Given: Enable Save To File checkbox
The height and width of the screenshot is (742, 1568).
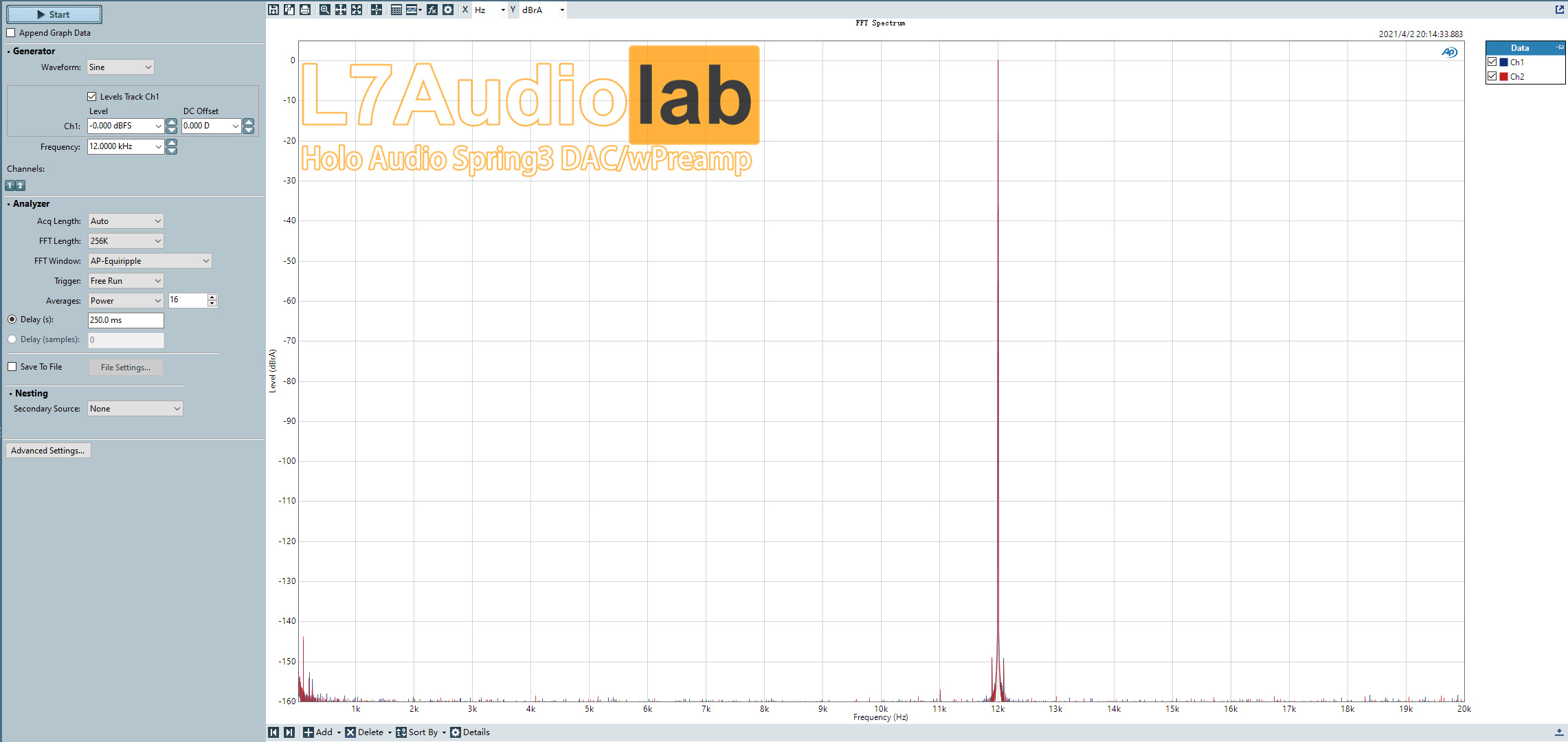Looking at the screenshot, I should (x=12, y=367).
